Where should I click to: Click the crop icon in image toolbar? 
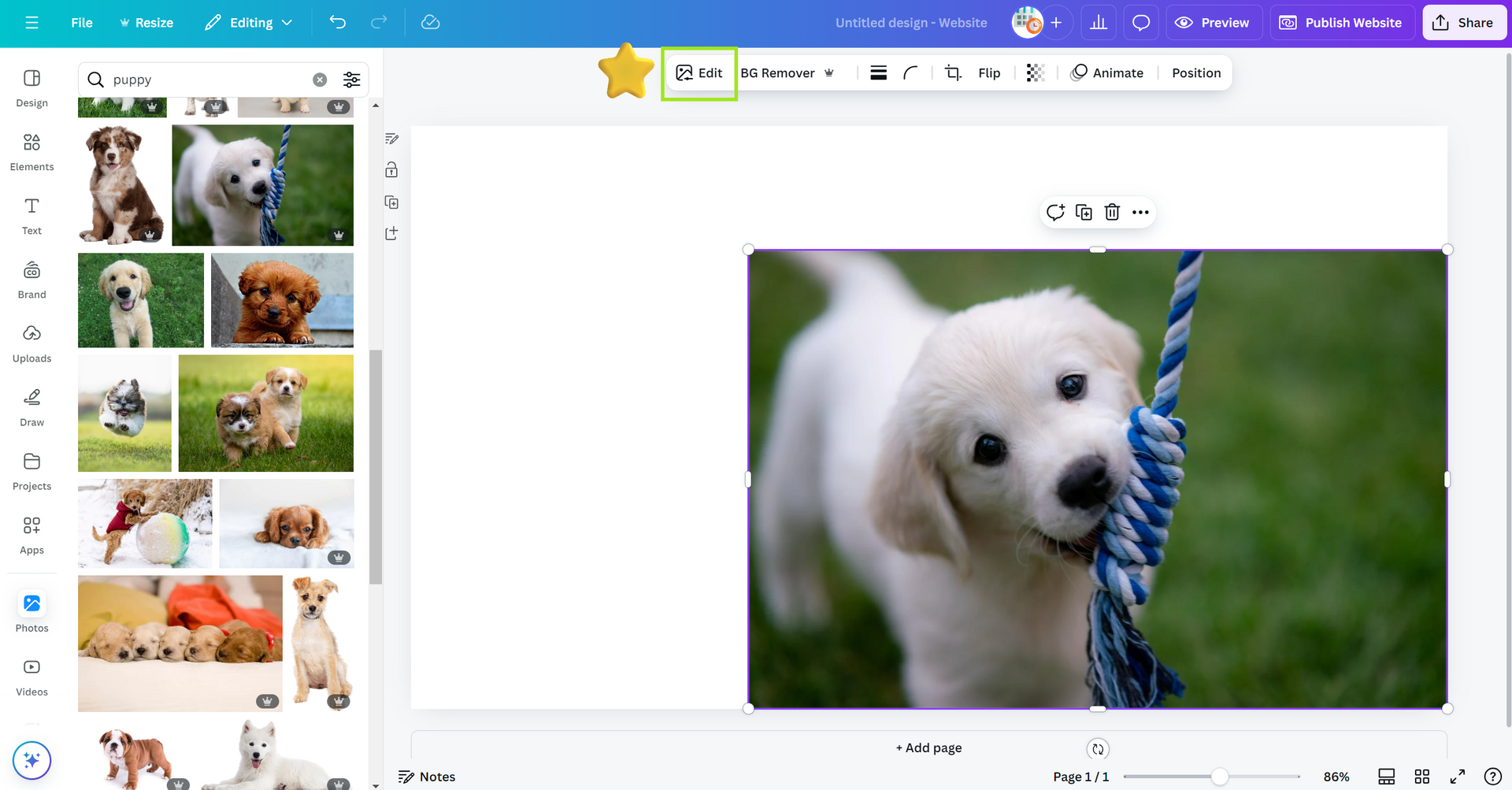pos(953,73)
